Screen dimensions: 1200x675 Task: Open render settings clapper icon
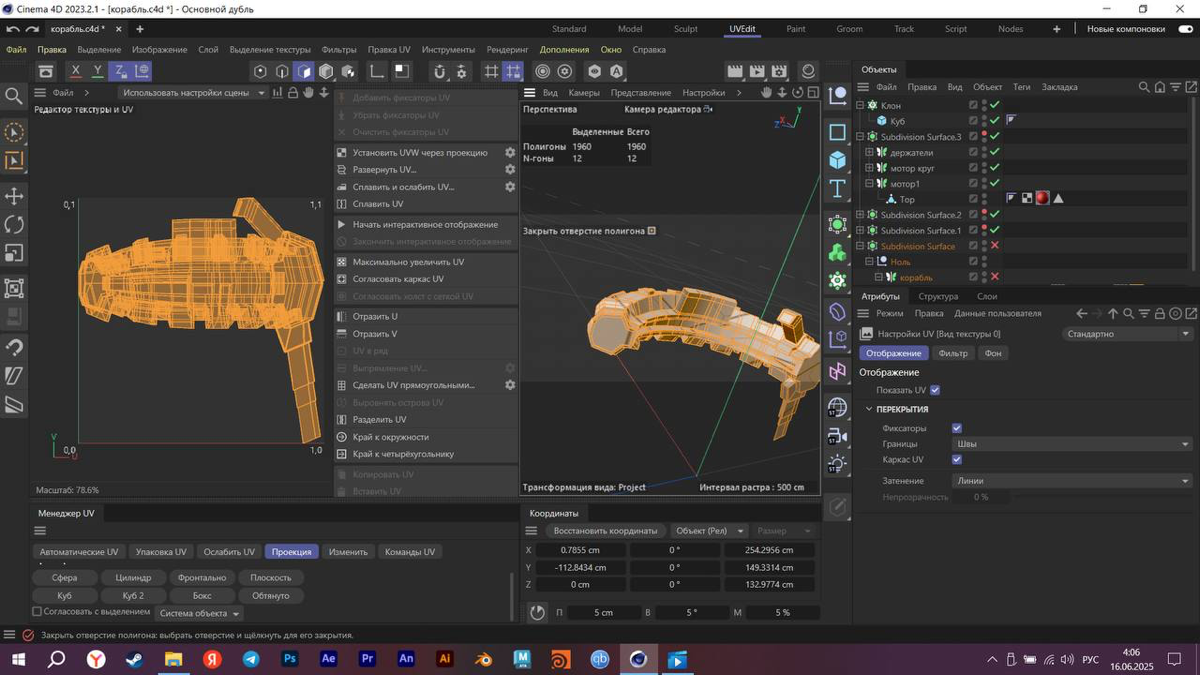[779, 71]
